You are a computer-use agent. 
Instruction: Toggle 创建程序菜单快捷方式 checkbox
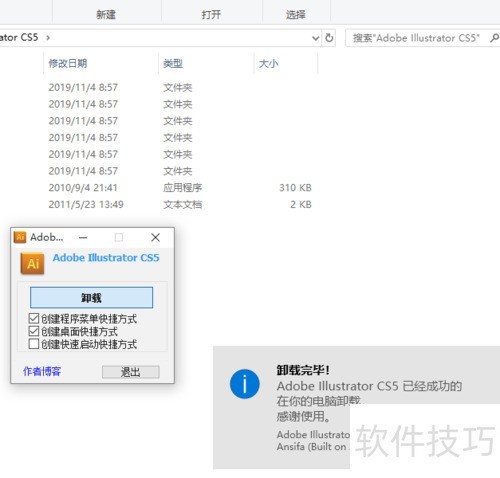pos(34,318)
